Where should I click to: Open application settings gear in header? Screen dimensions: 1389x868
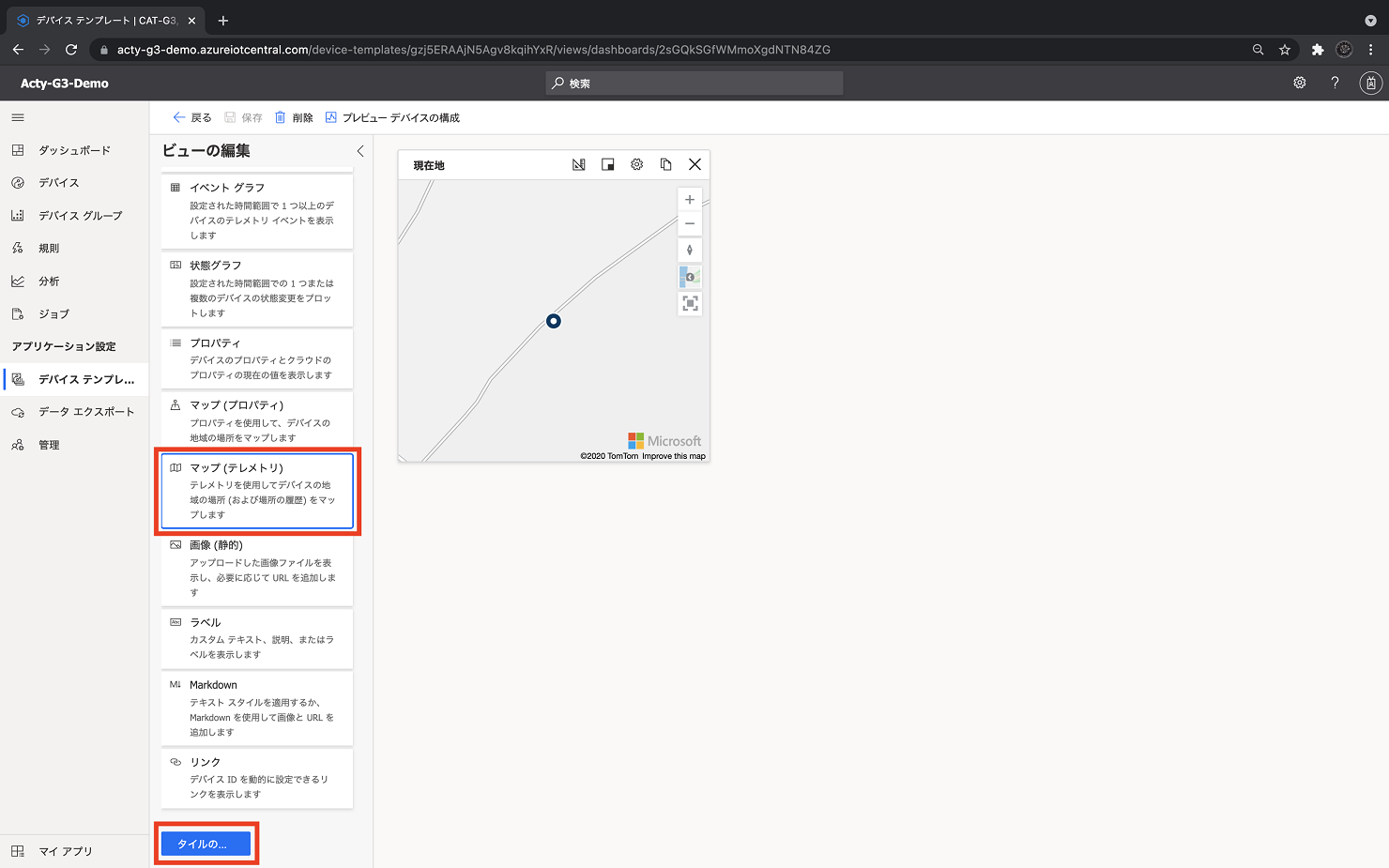coord(1300,83)
